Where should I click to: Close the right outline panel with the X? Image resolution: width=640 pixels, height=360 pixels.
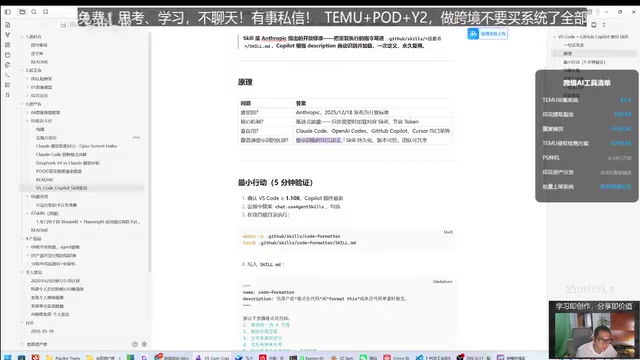coord(604,25)
